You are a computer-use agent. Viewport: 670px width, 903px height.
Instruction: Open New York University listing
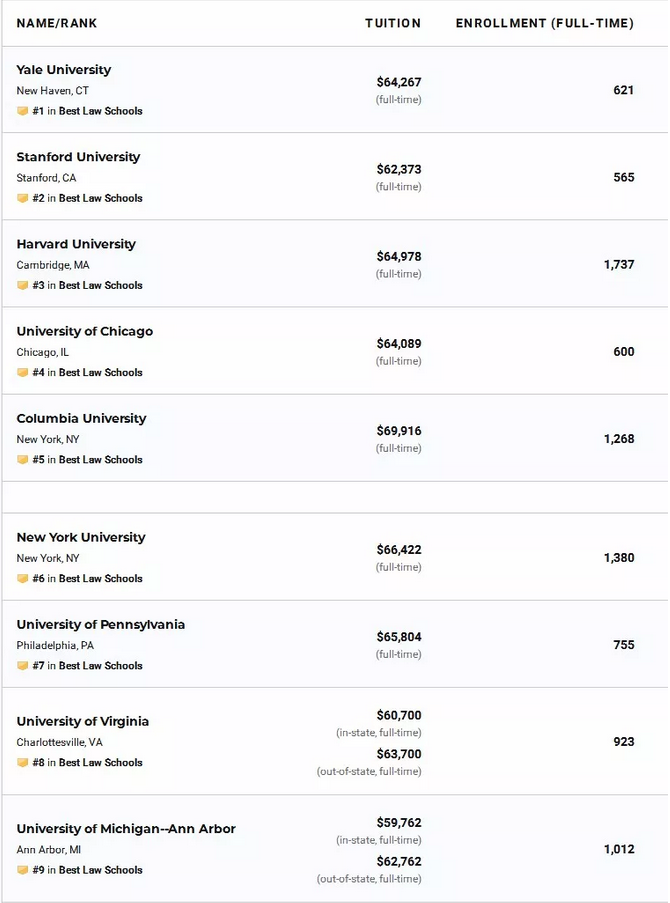[x=81, y=537]
